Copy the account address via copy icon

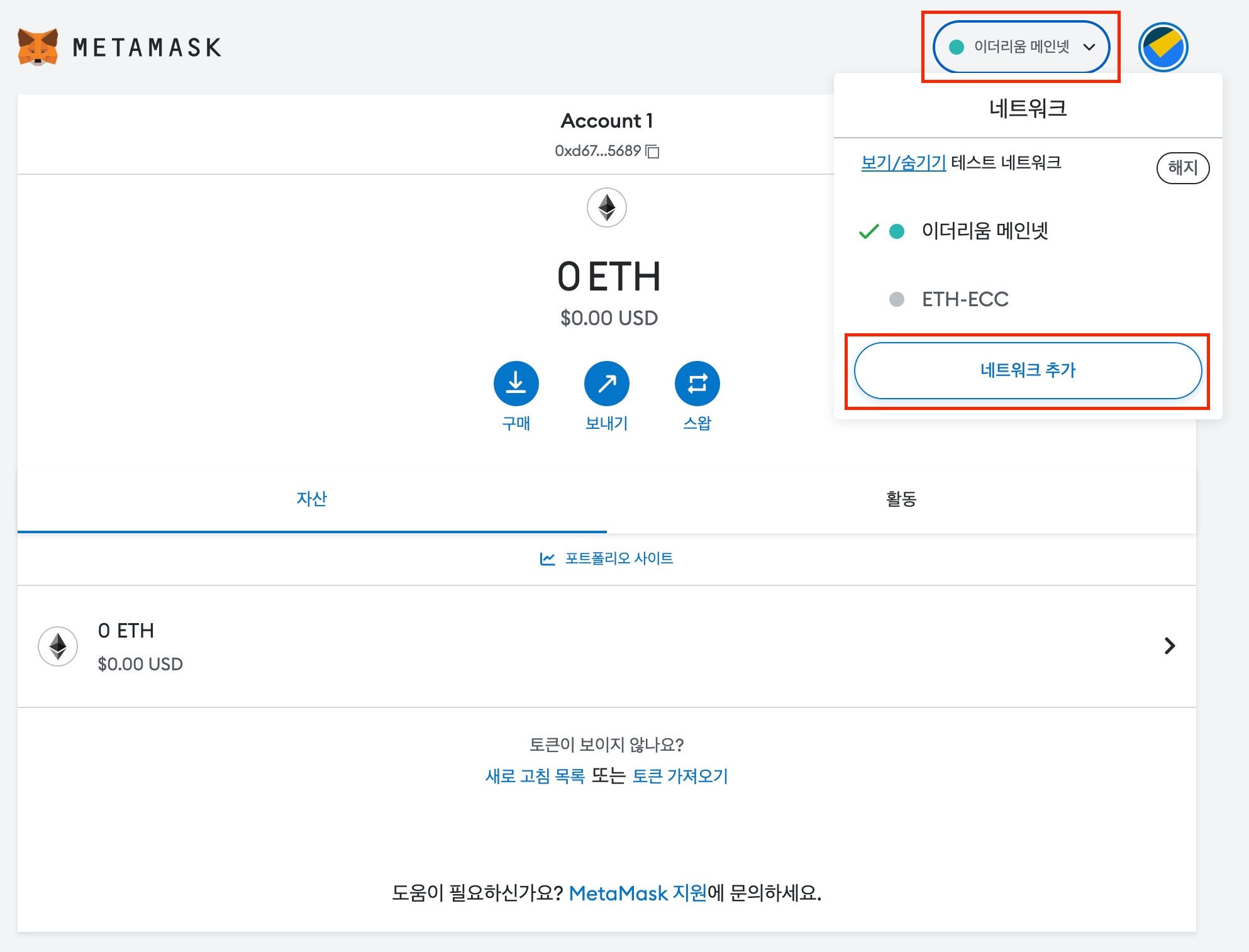(653, 152)
